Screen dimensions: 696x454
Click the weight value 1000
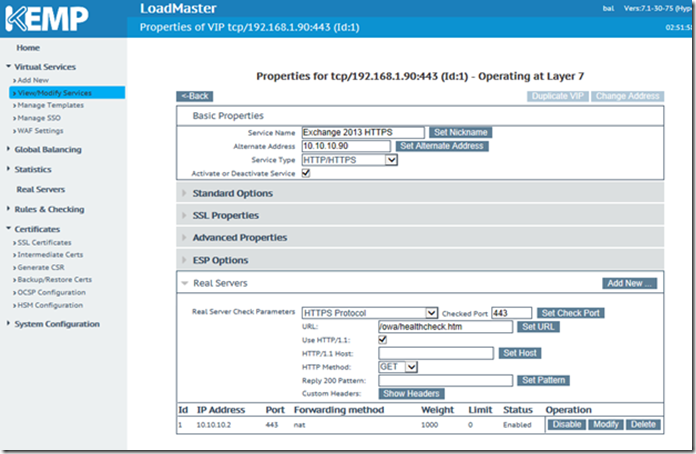point(430,425)
